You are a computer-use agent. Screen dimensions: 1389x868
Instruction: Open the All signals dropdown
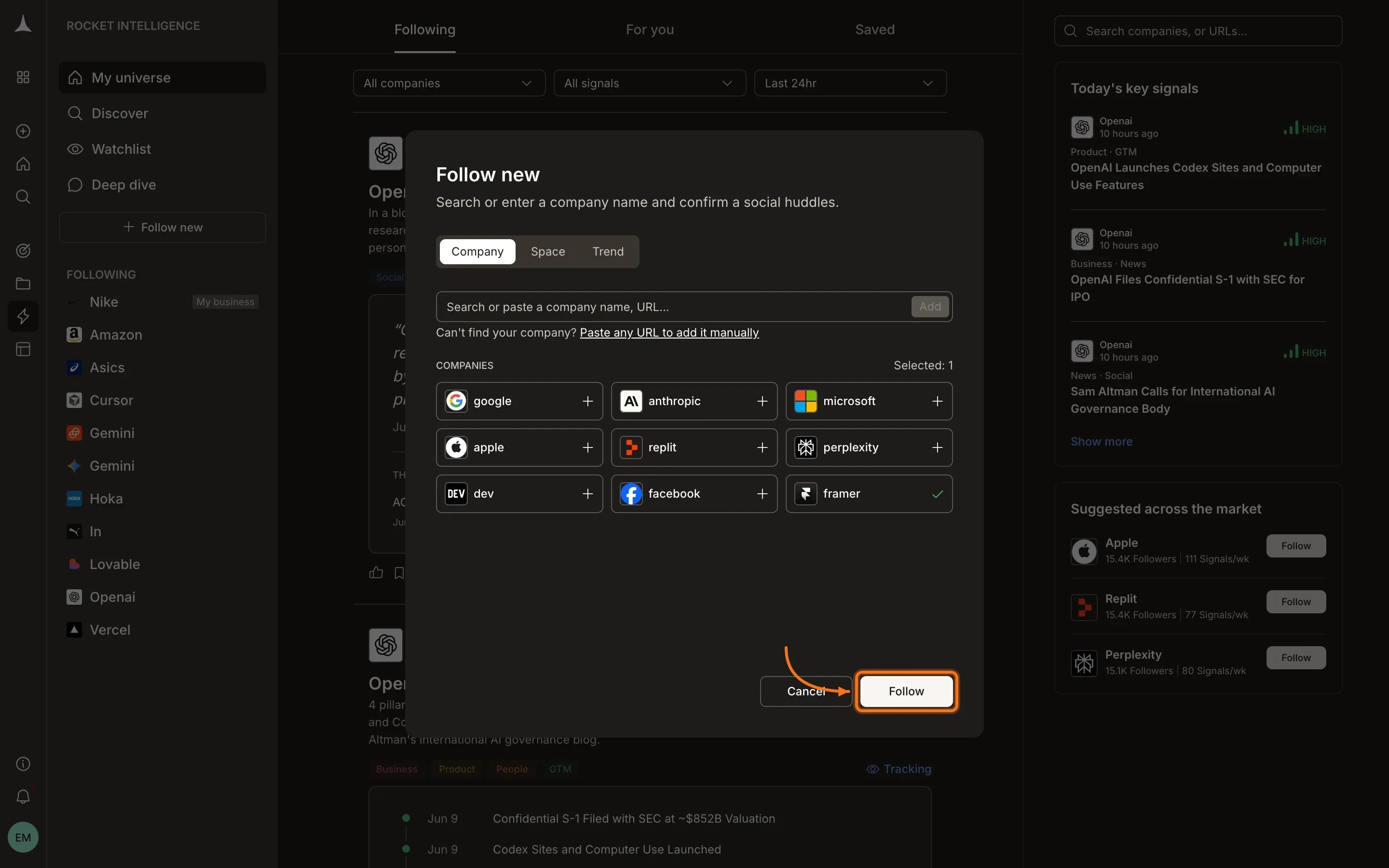pos(650,83)
